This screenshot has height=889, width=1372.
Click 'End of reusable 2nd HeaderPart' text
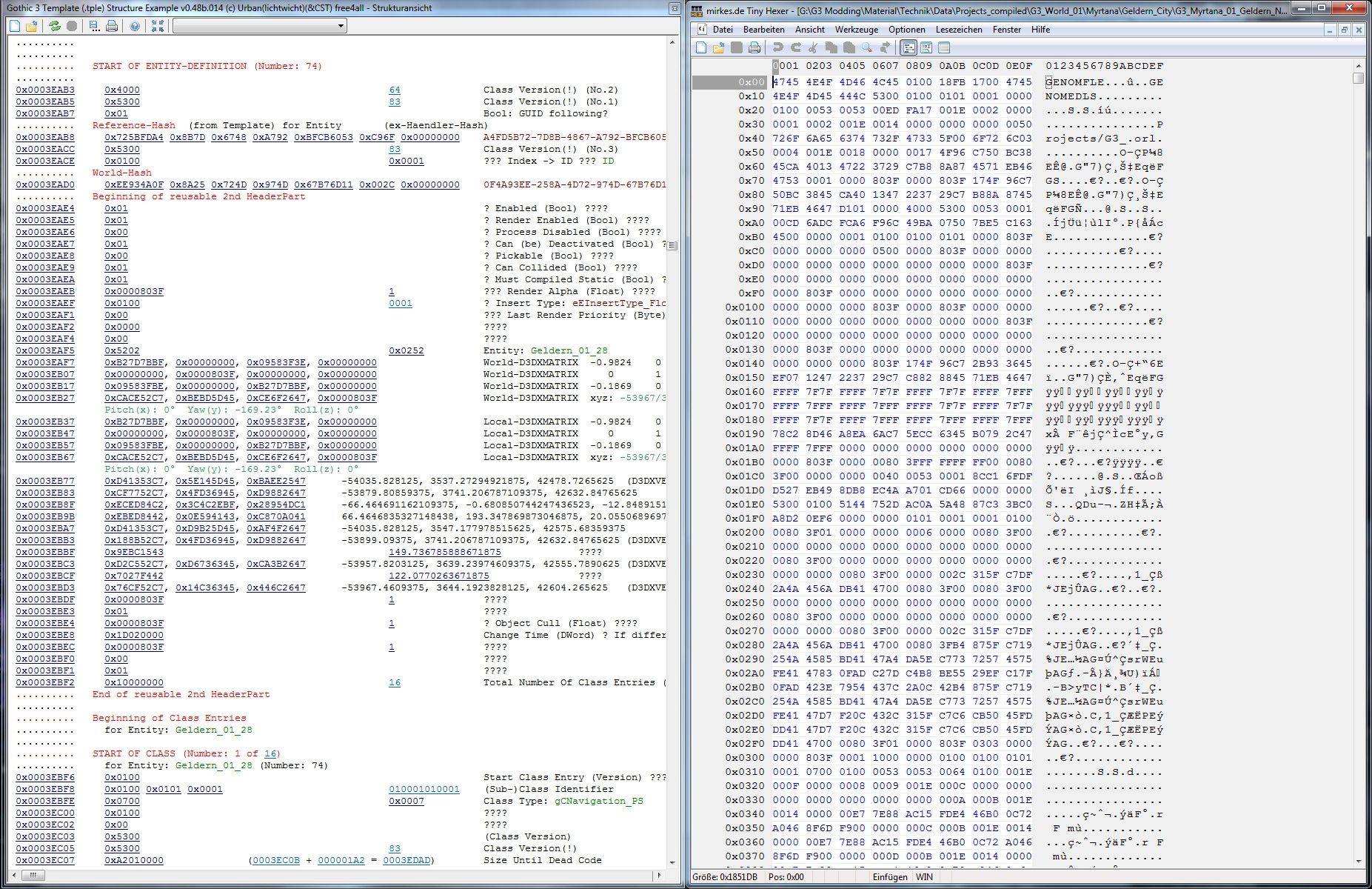(181, 694)
